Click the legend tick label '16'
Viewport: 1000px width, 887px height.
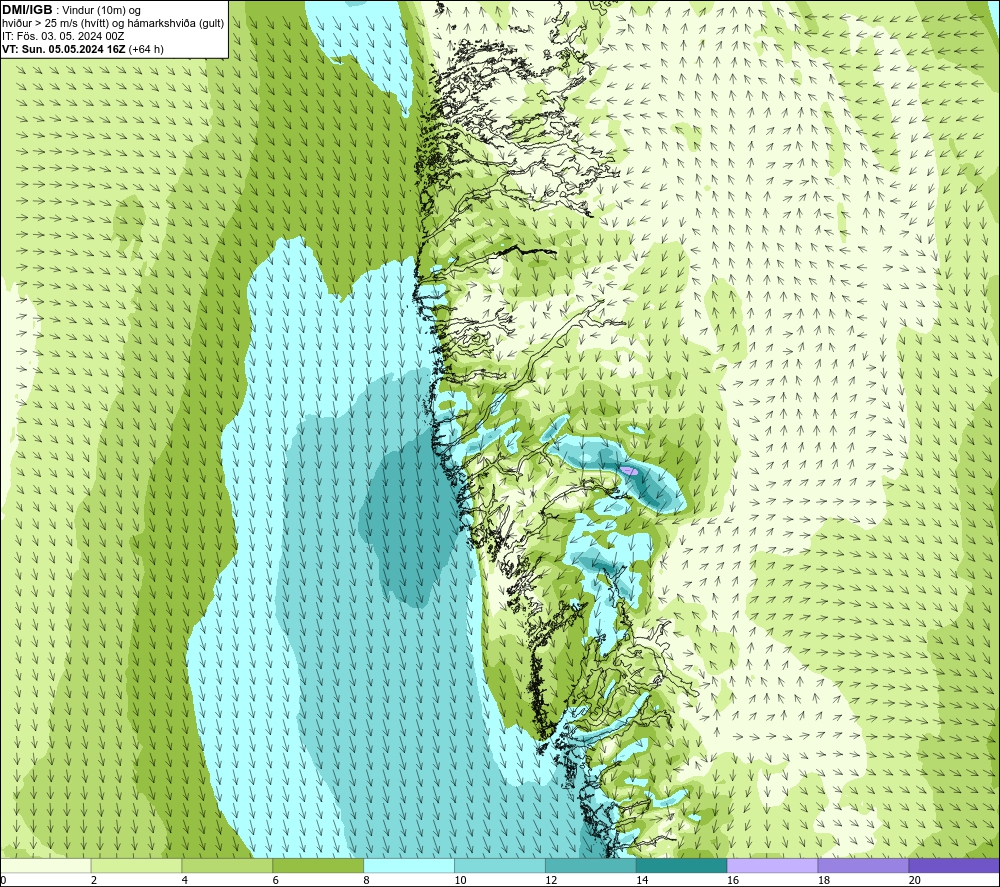point(733,880)
